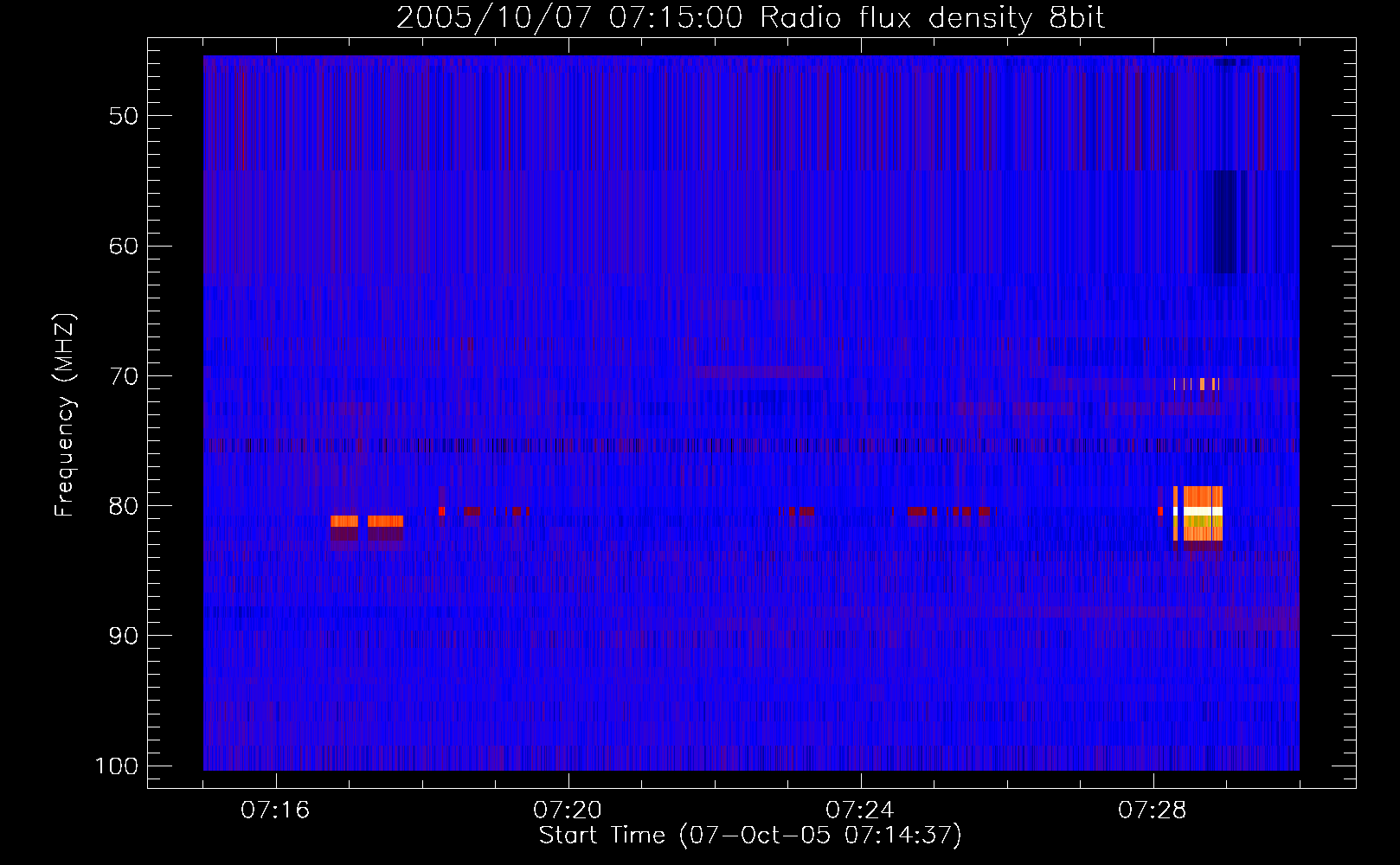Image resolution: width=1400 pixels, height=865 pixels.
Task: Click the 07:16 time tick label
Action: point(275,811)
